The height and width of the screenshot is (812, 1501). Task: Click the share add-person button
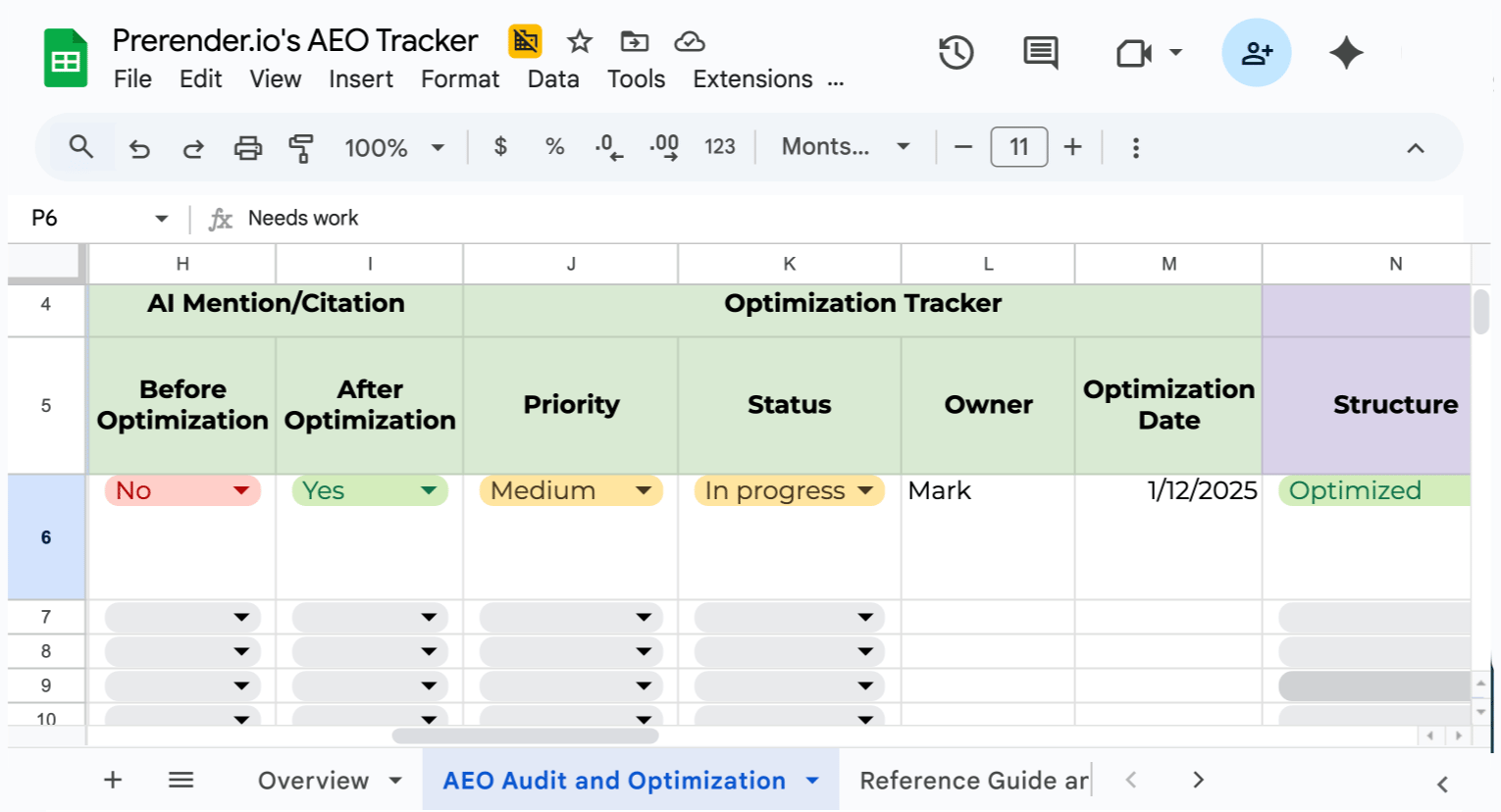pyautogui.click(x=1257, y=52)
